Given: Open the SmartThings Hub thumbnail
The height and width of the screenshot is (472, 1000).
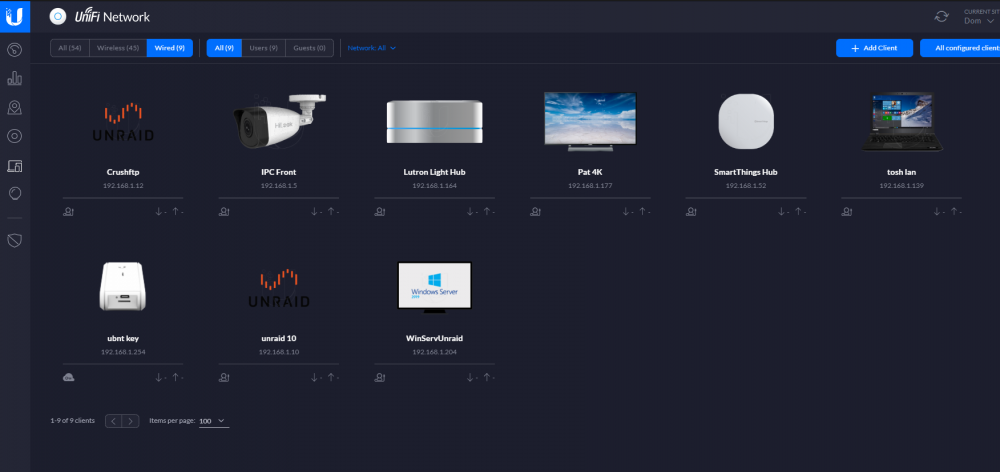Looking at the screenshot, I should [x=746, y=121].
